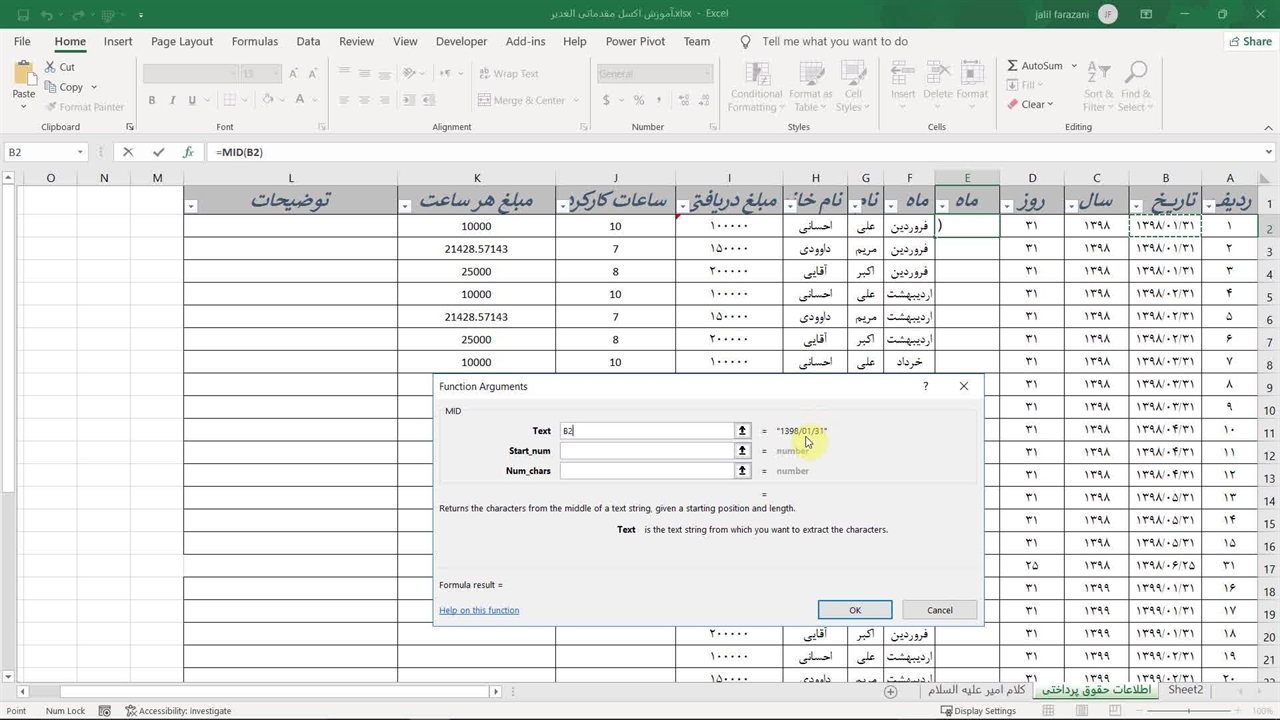Click the dialog's question mark help icon
Viewport: 1280px width, 720px height.
click(x=925, y=386)
